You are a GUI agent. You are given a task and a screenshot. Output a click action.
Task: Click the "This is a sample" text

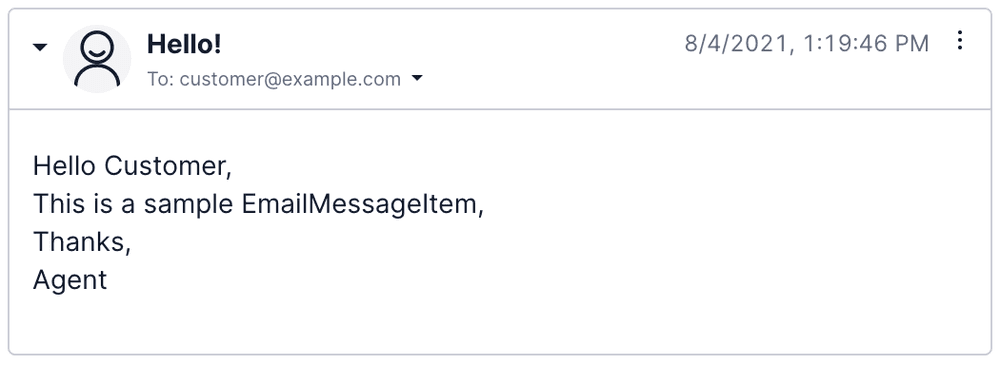135,204
